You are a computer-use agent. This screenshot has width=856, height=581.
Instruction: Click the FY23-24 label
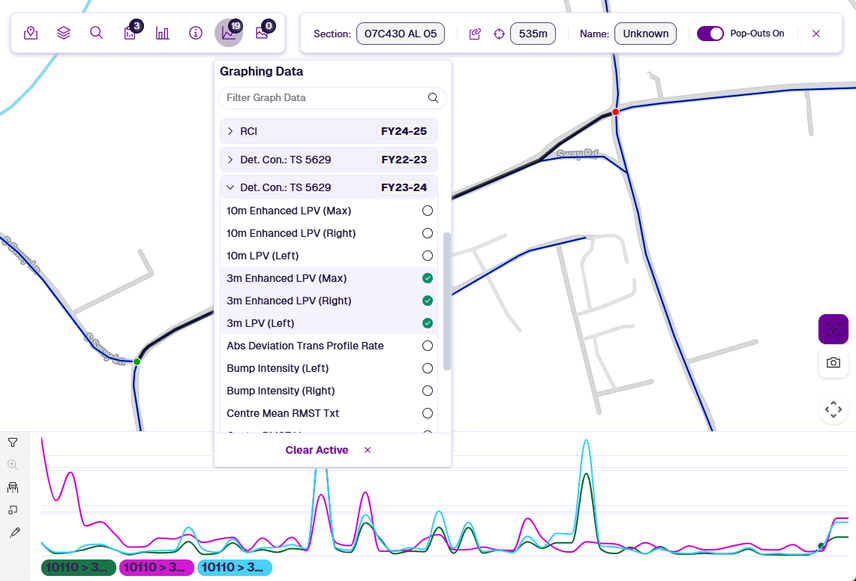click(x=404, y=187)
